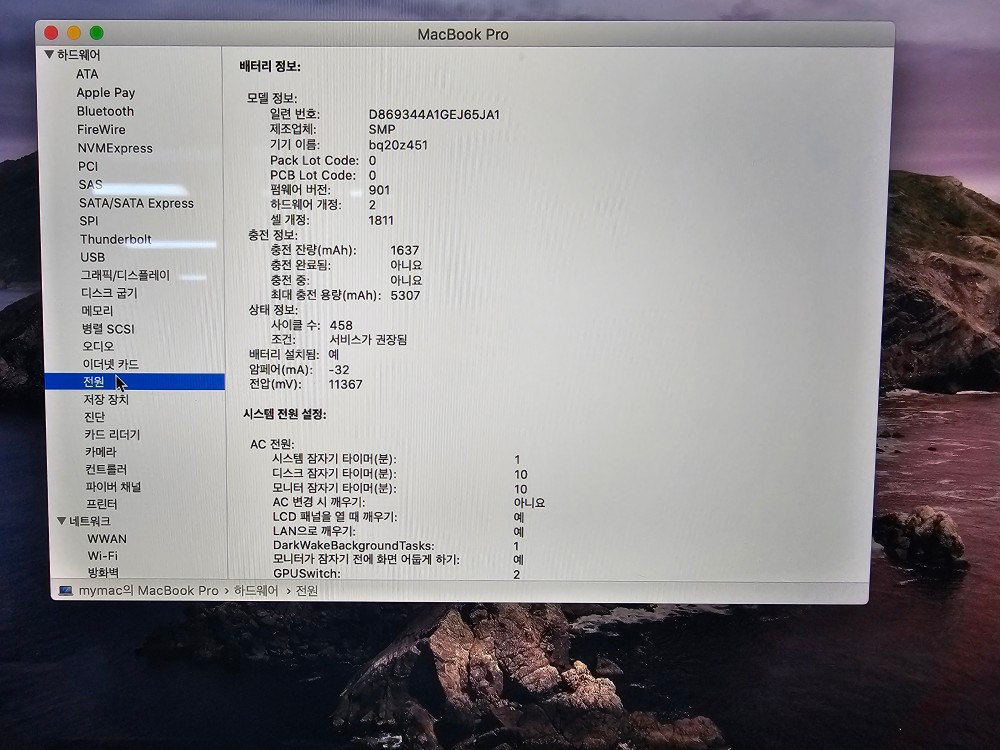Select SPI in the hardware list
This screenshot has height=750, width=1000.
[89, 221]
